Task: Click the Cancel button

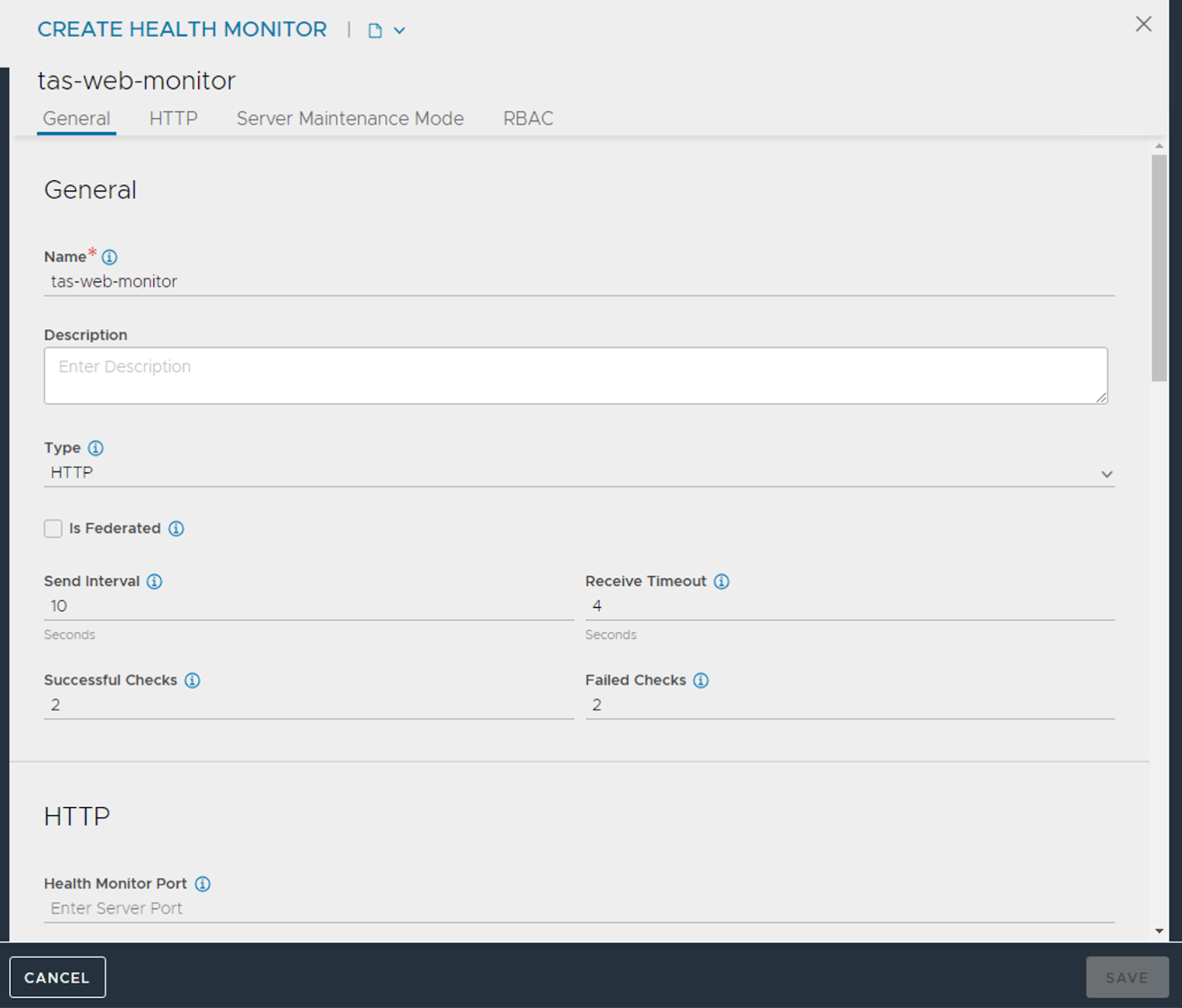Action: point(58,977)
